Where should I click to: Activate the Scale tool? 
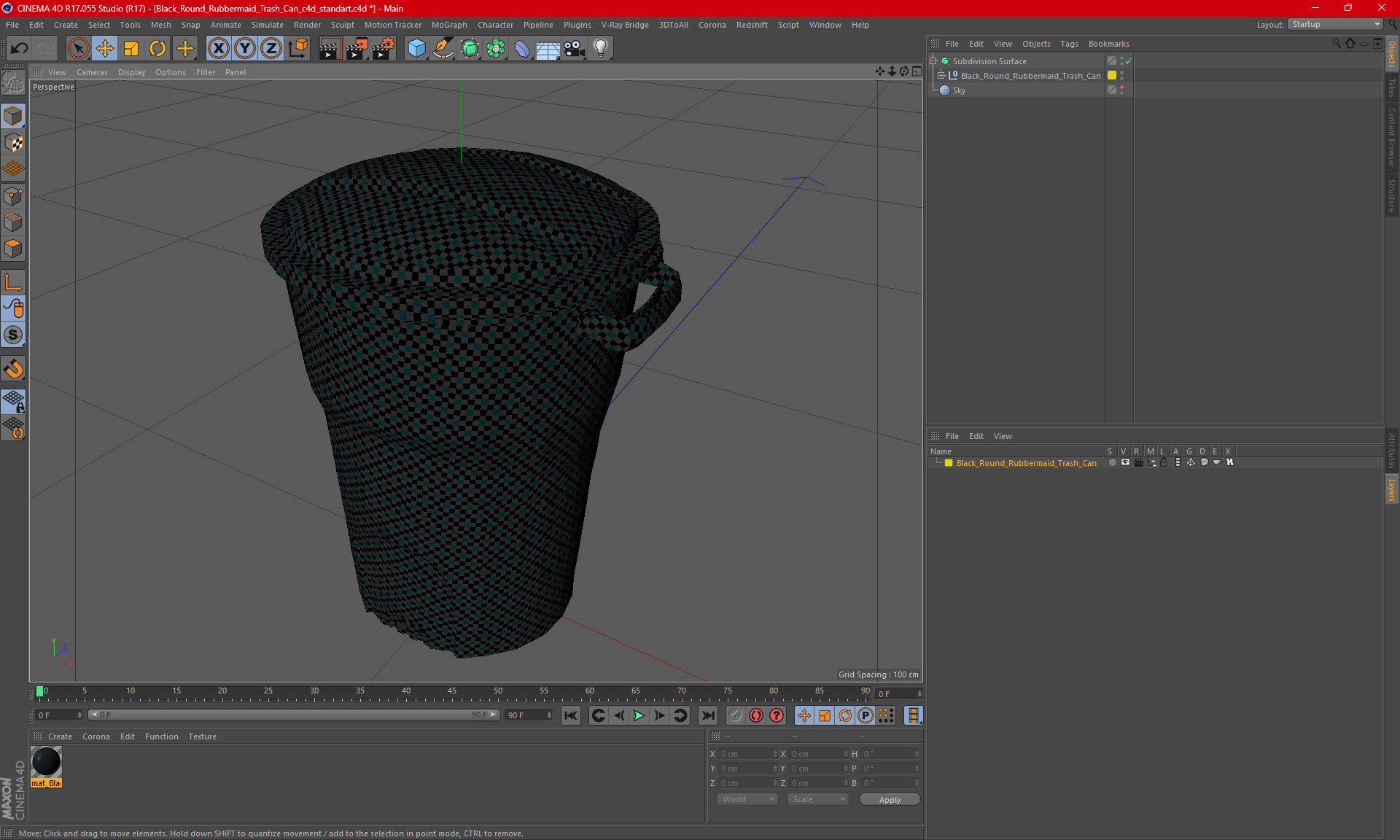[x=131, y=49]
